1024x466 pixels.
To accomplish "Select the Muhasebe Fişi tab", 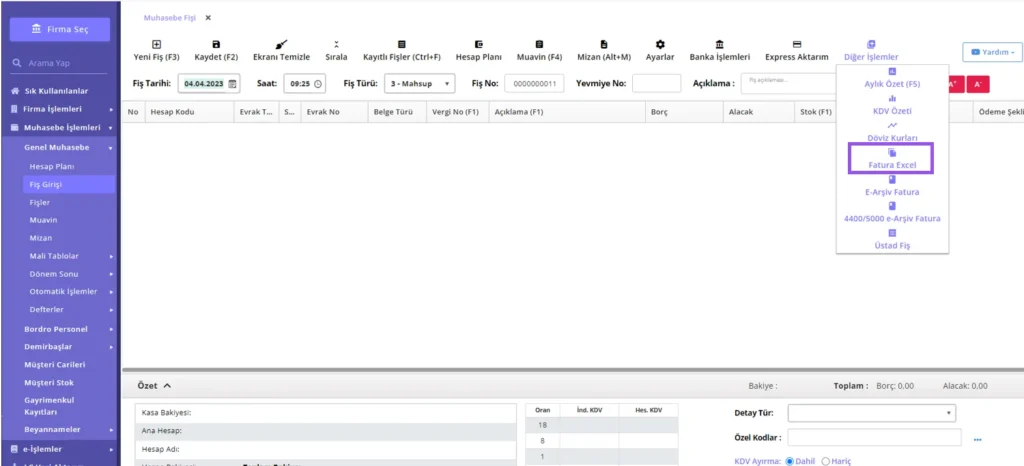I will pos(170,18).
